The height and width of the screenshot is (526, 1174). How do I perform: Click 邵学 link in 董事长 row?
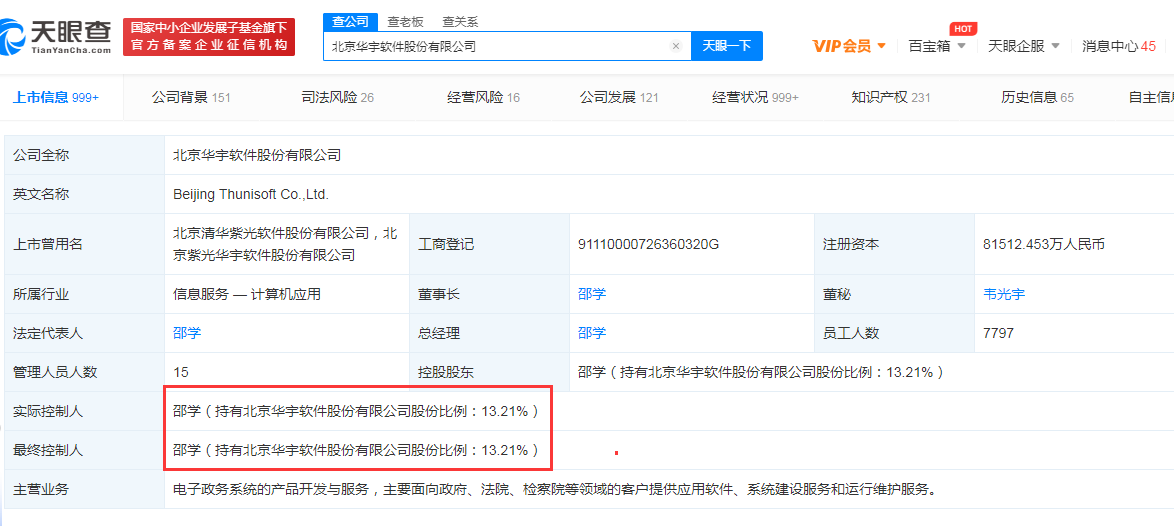591,294
